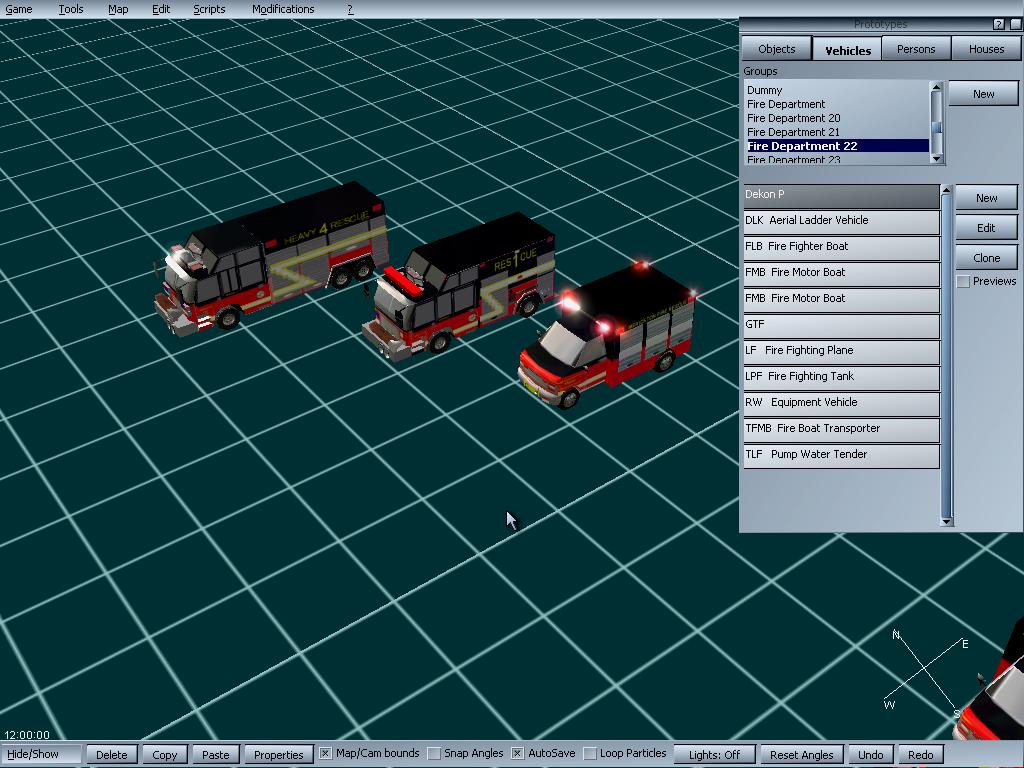Click the Edit prototype button
Viewport: 1024px width, 768px height.
[x=986, y=227]
